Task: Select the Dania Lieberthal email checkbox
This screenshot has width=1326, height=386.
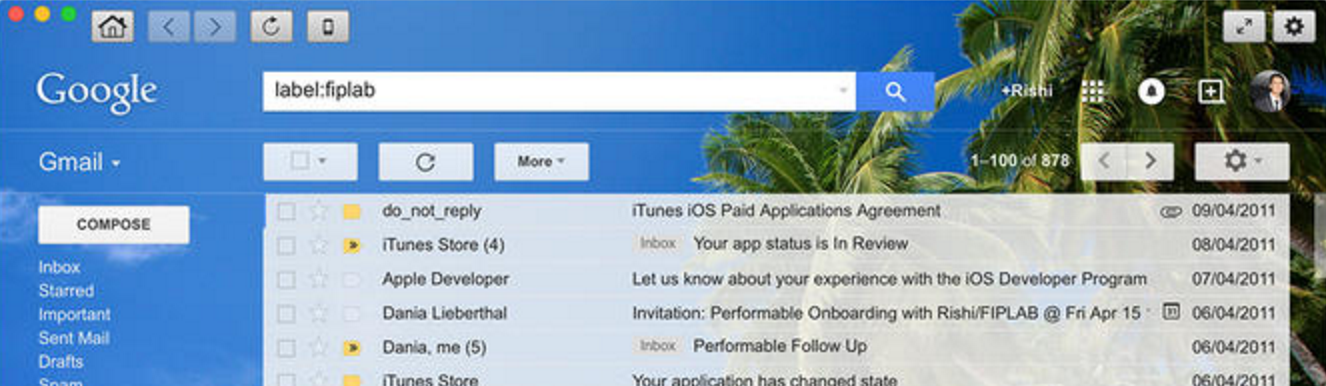Action: tap(287, 313)
